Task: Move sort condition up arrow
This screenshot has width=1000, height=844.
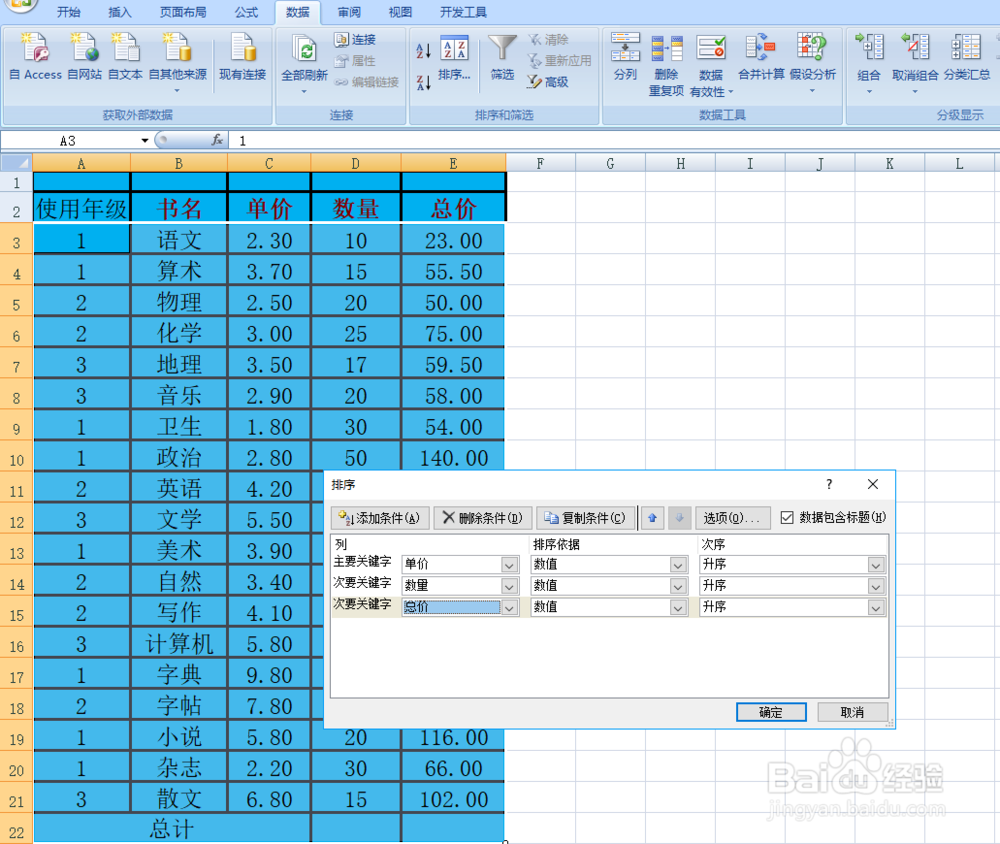Action: (652, 517)
